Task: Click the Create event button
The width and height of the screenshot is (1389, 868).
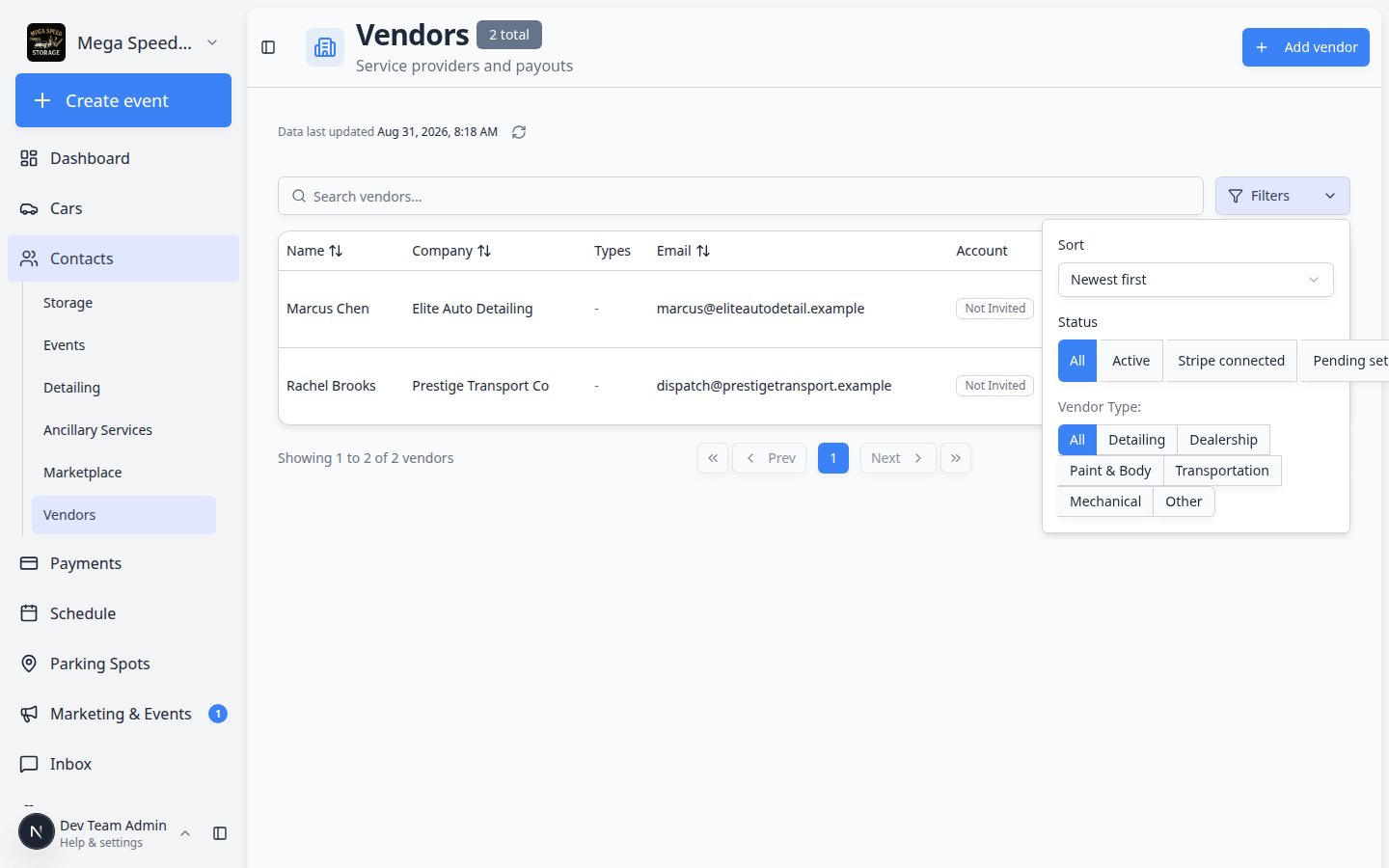Action: [x=123, y=100]
